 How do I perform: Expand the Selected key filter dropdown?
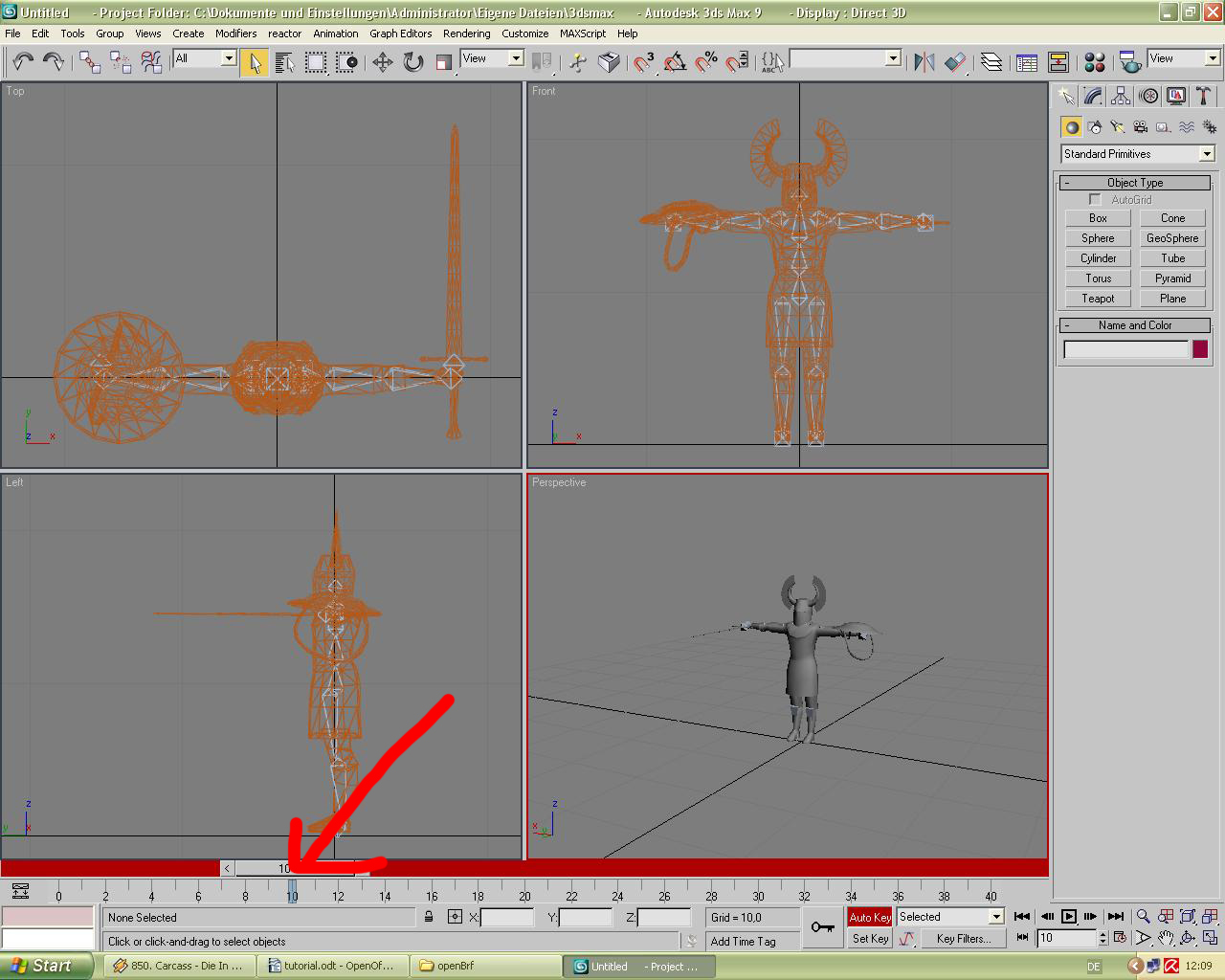pos(995,917)
